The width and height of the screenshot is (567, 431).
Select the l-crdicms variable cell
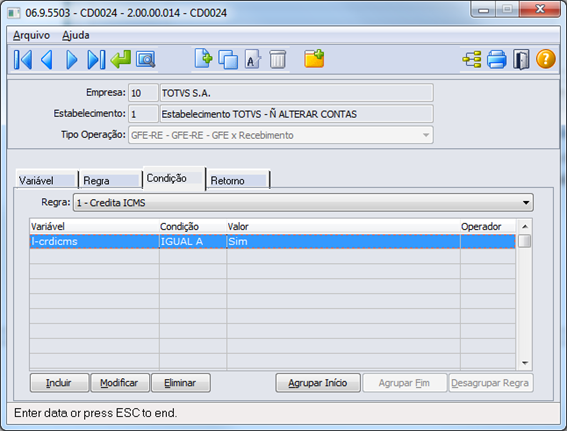point(94,242)
